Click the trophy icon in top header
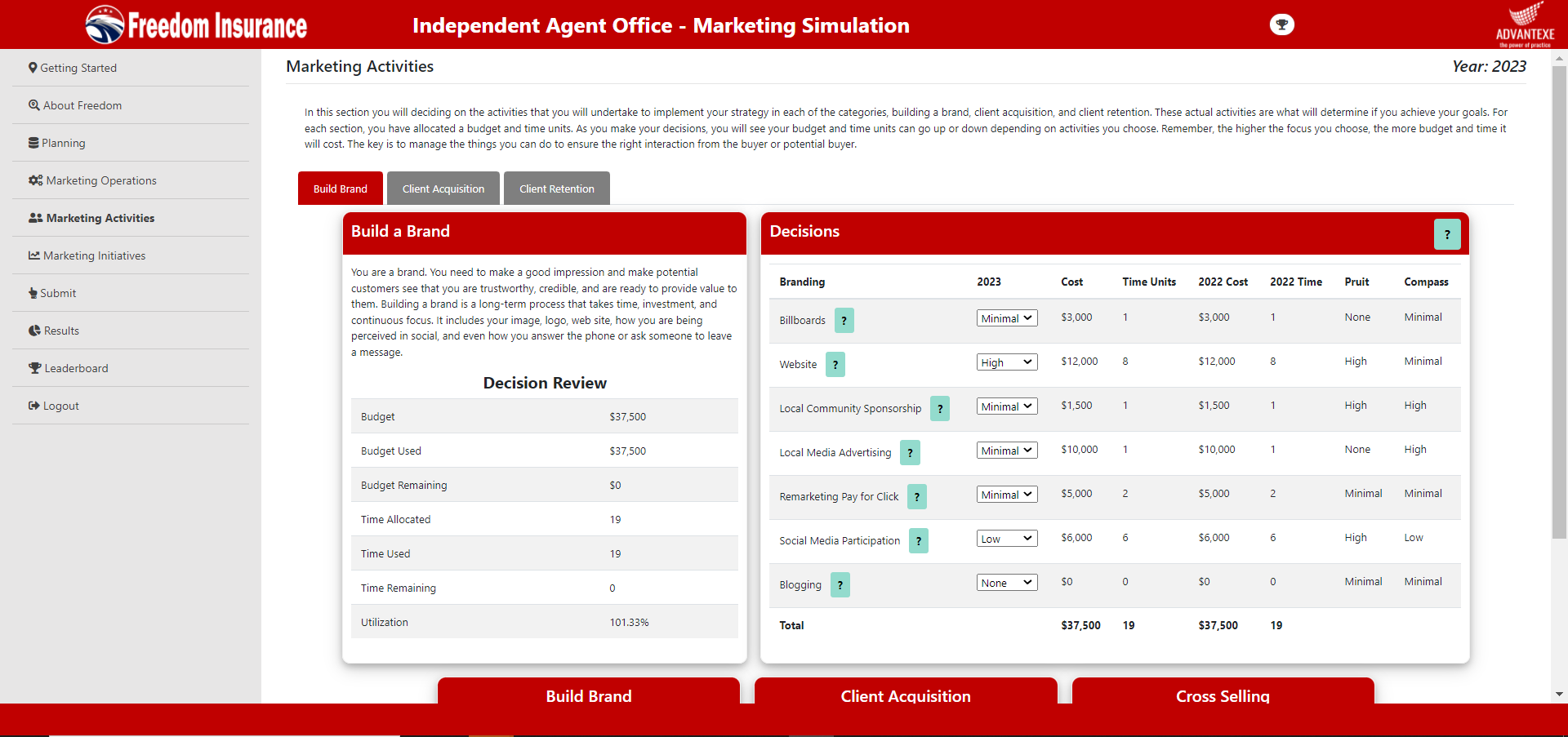 point(1281,24)
